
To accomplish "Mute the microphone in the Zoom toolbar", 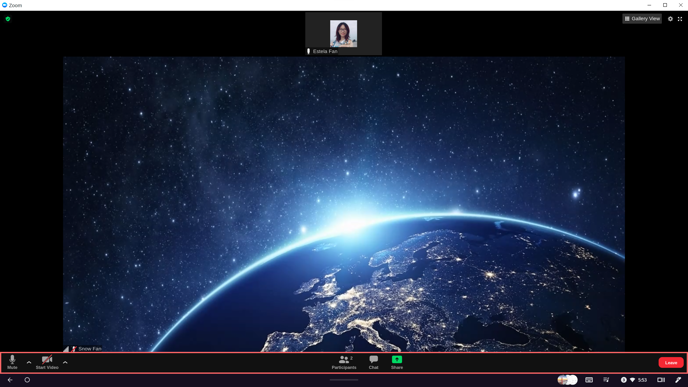I will point(12,362).
